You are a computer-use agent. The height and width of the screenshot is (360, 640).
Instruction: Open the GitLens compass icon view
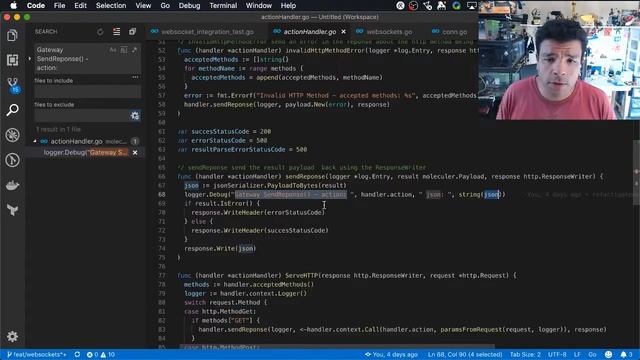pos(12,160)
